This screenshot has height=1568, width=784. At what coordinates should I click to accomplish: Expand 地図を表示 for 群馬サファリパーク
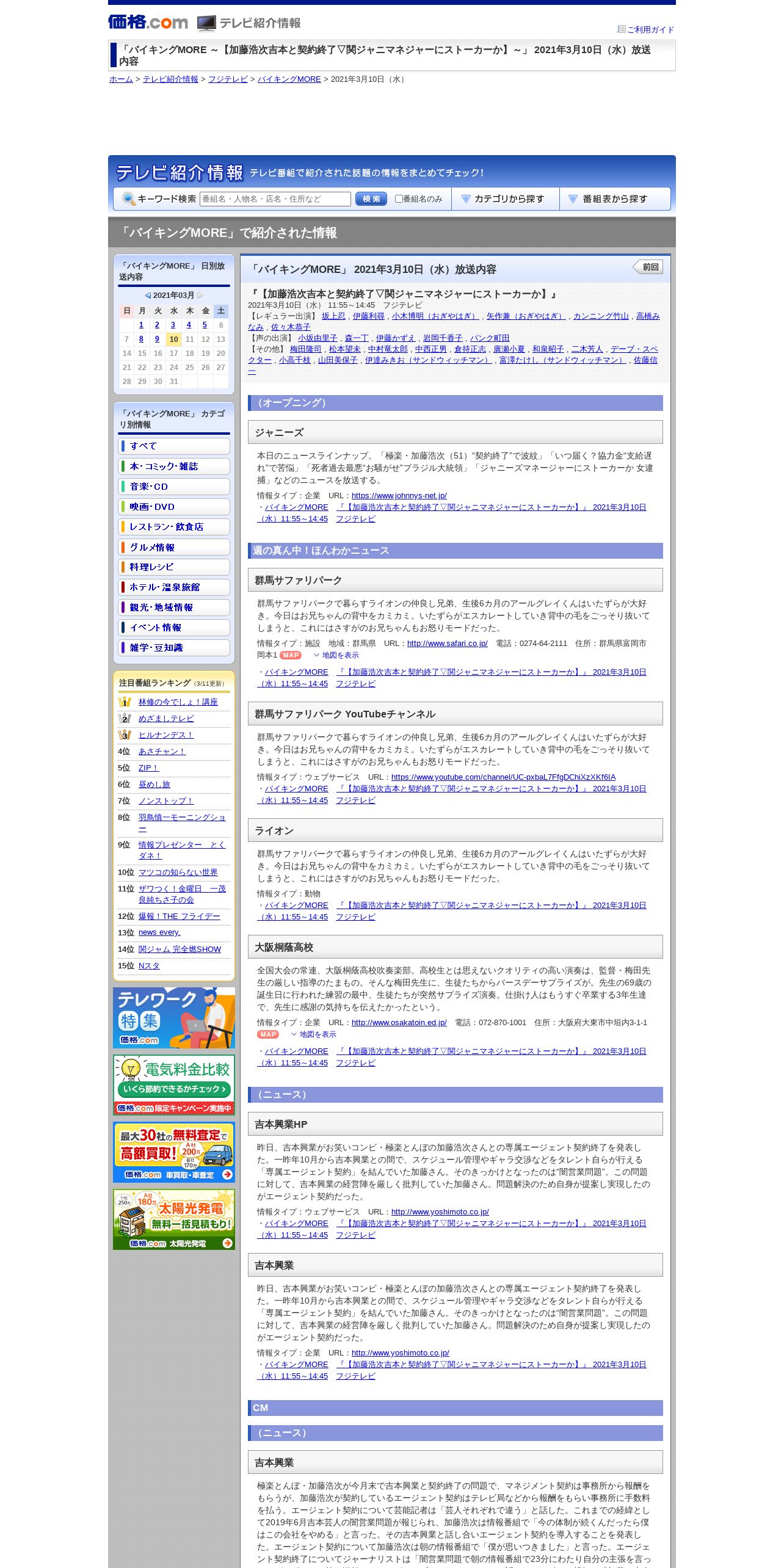[x=336, y=655]
